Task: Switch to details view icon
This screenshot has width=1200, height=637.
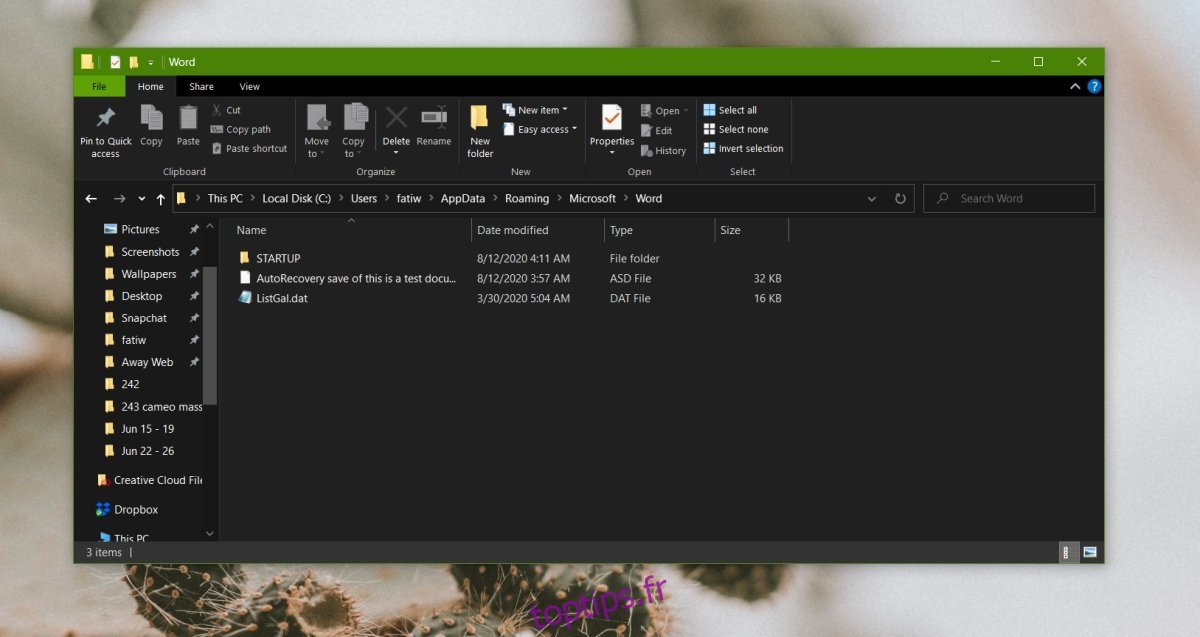Action: pos(1067,552)
